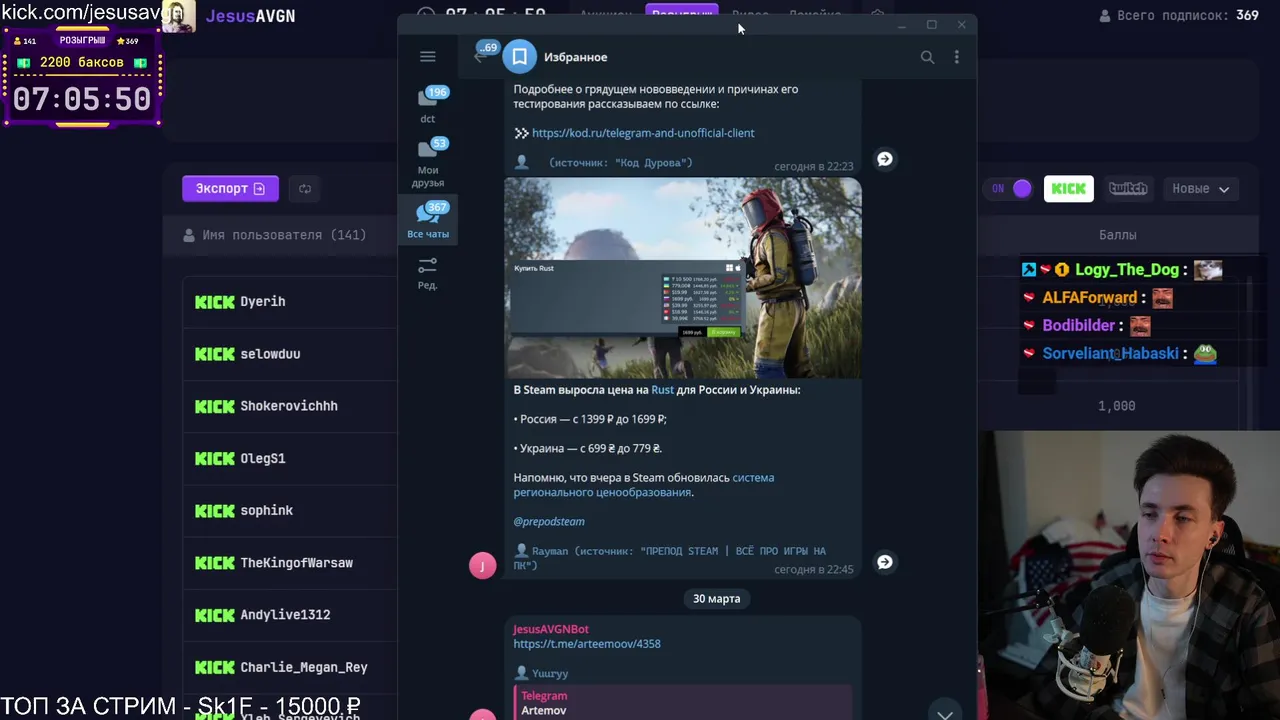
Task: Click the 30 марта date badge
Action: (717, 598)
